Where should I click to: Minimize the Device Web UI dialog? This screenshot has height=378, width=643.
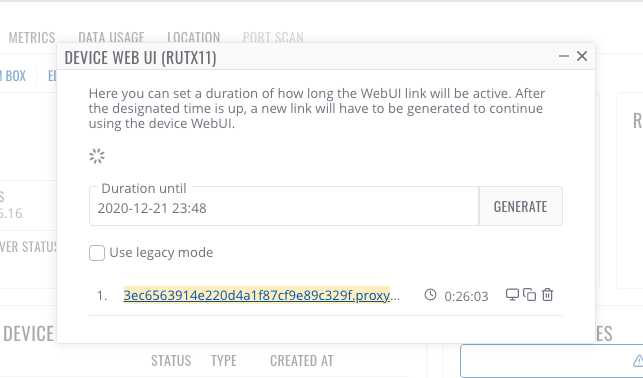[564, 56]
